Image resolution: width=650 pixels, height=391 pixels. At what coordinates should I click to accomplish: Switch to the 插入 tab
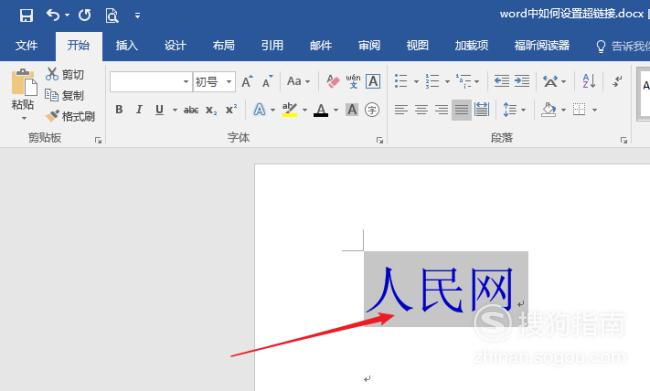[126, 45]
